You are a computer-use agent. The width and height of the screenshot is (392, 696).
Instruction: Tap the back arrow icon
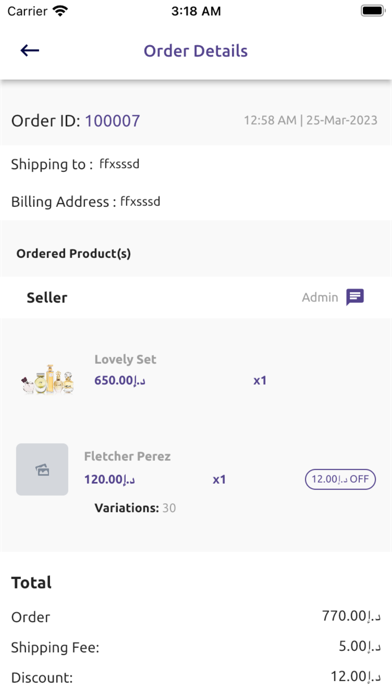[30, 51]
